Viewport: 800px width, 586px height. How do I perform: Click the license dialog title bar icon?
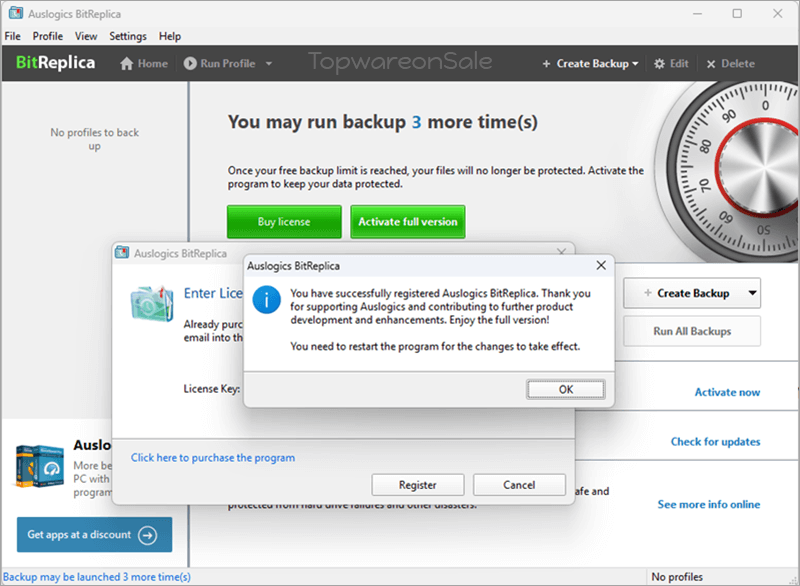coord(122,252)
